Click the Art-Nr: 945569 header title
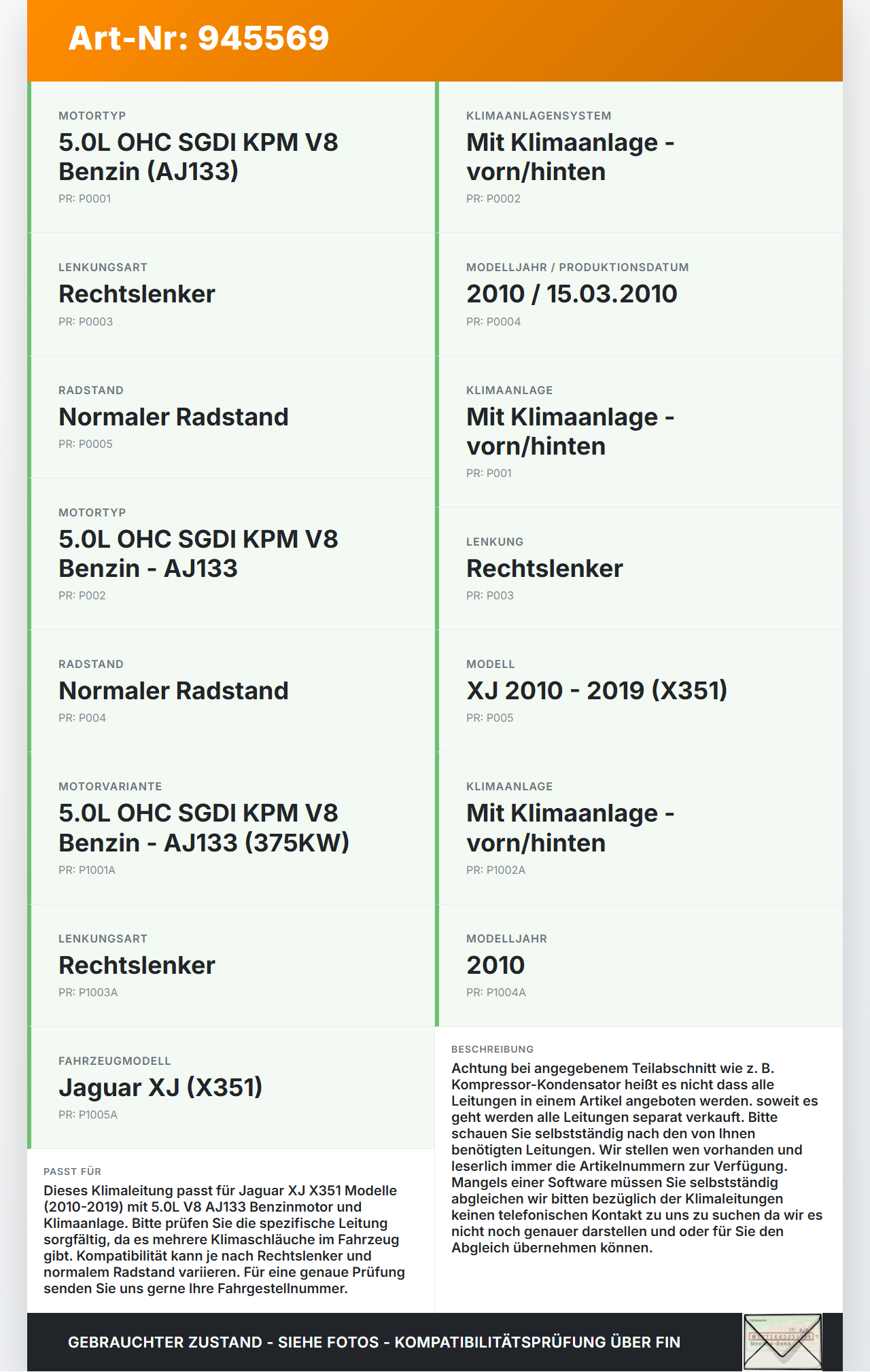 click(199, 38)
